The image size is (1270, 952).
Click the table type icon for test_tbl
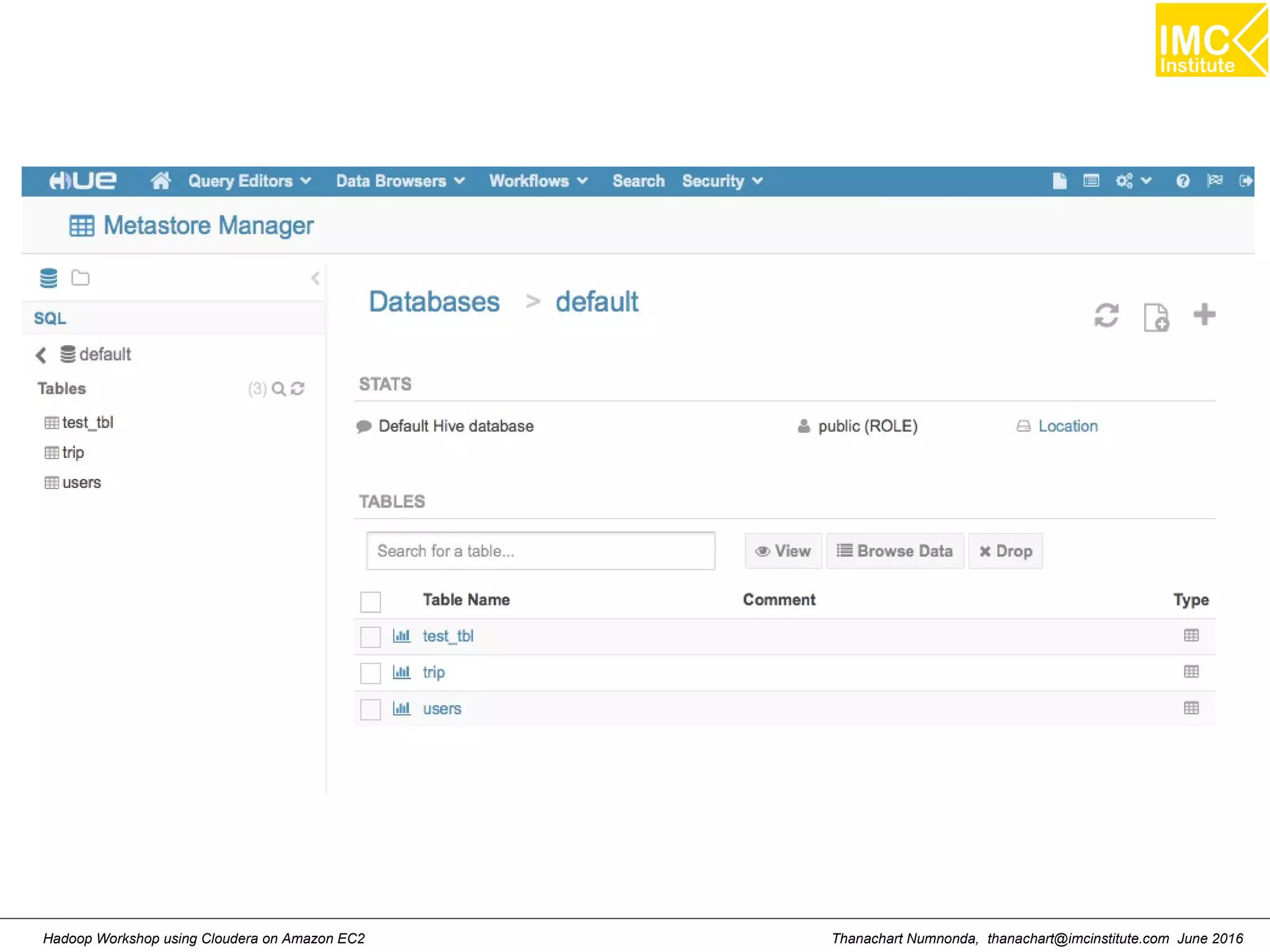coord(1191,636)
